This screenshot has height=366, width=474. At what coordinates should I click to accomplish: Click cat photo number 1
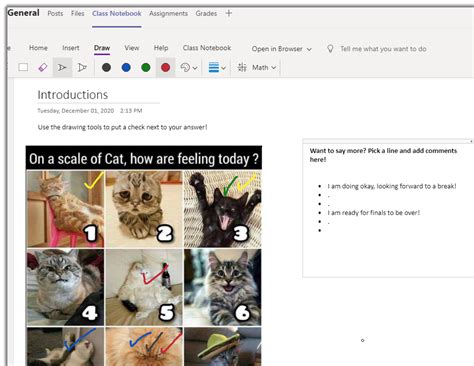pyautogui.click(x=65, y=209)
